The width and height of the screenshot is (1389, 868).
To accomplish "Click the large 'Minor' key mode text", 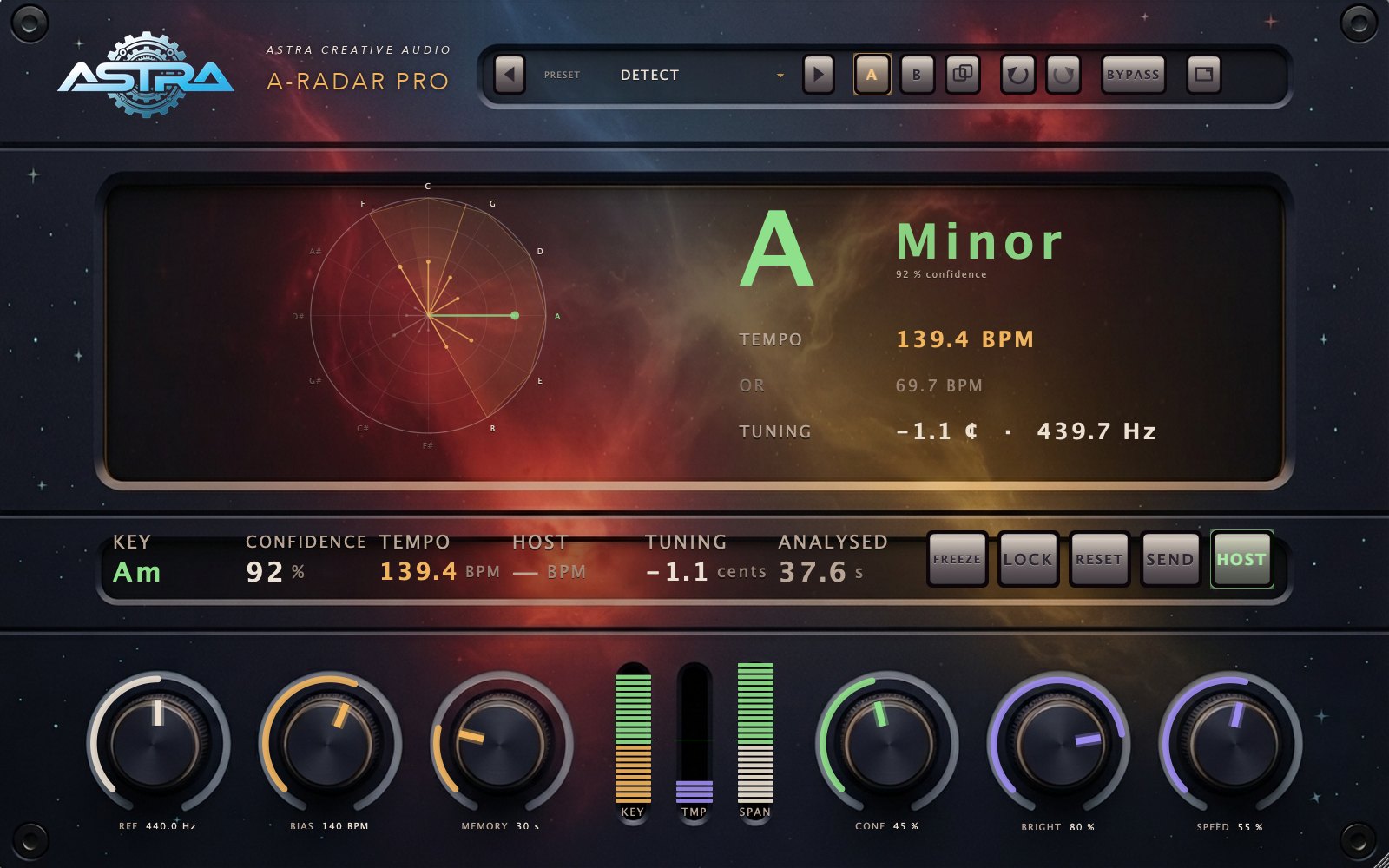I will tap(980, 242).
